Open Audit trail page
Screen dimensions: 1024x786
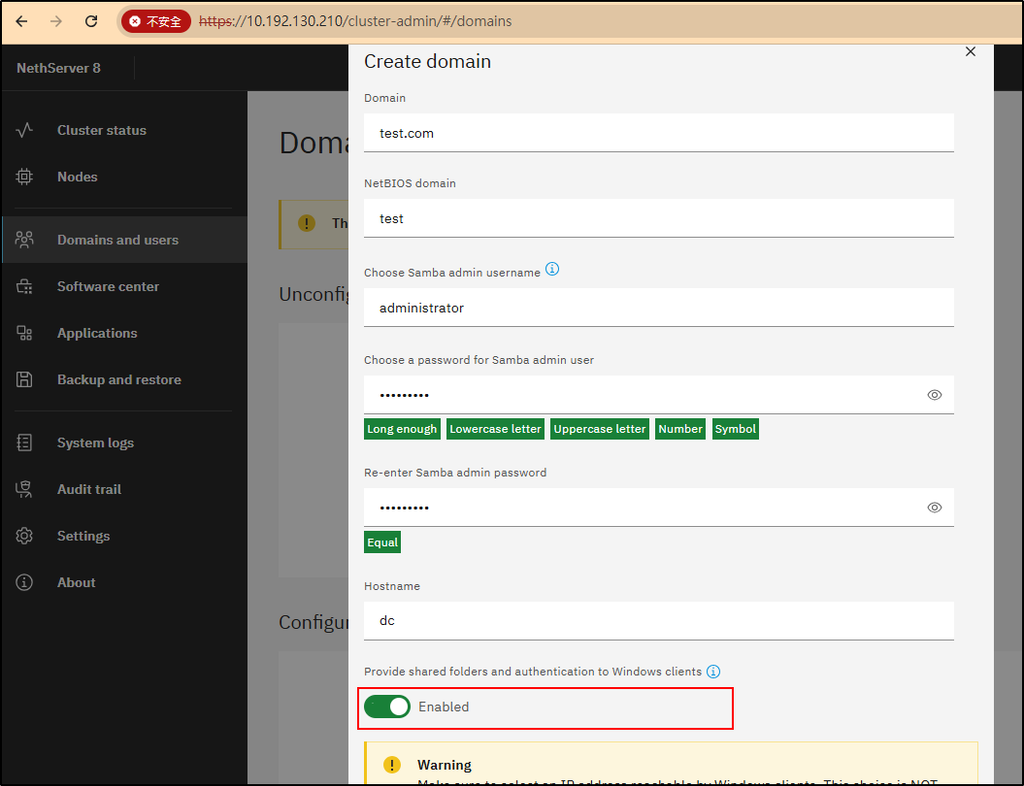click(124, 489)
